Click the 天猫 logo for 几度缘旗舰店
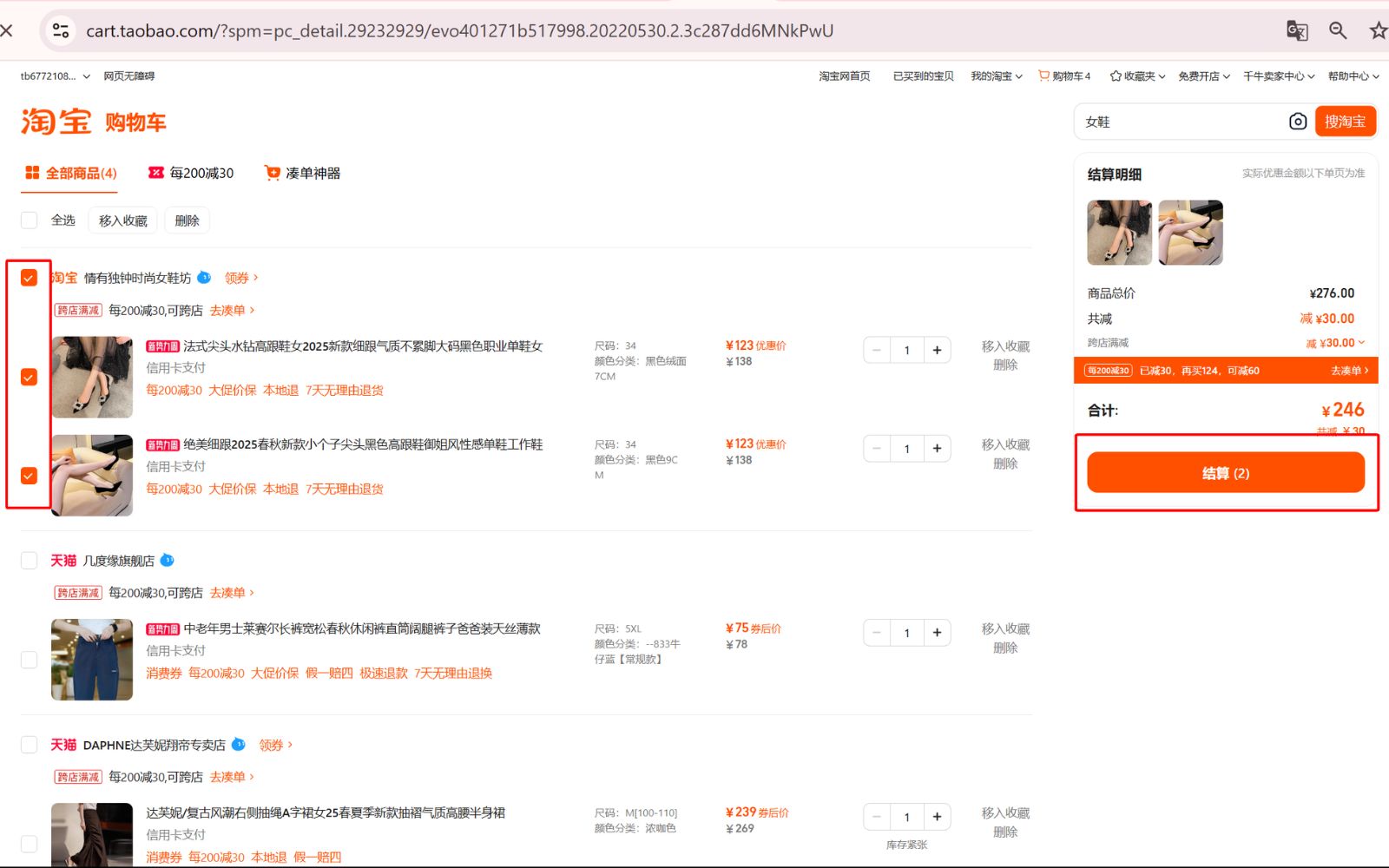Viewport: 1389px width, 868px height. pyautogui.click(x=63, y=561)
